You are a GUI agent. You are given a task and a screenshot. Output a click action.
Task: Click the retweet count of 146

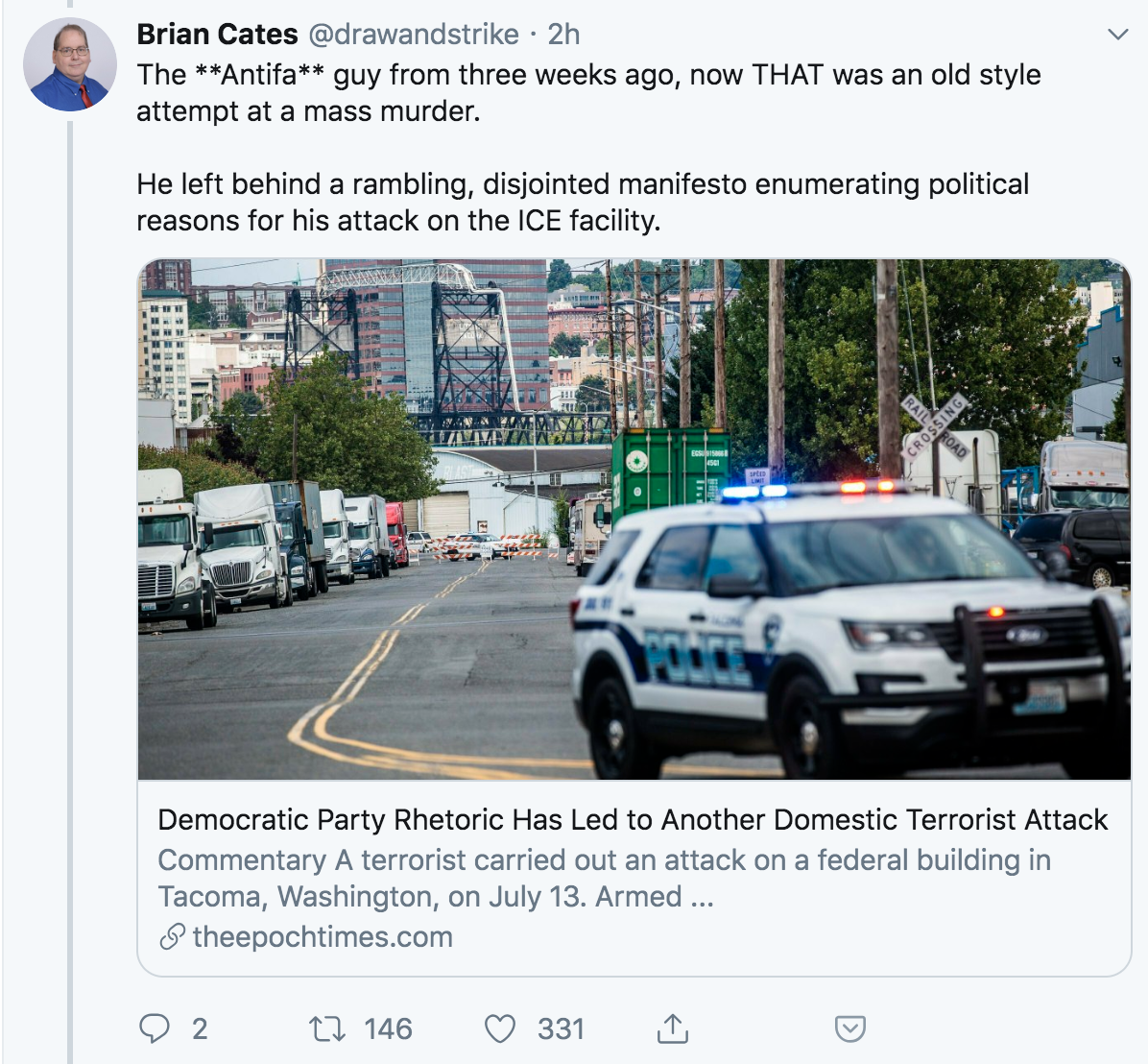coord(388,1028)
